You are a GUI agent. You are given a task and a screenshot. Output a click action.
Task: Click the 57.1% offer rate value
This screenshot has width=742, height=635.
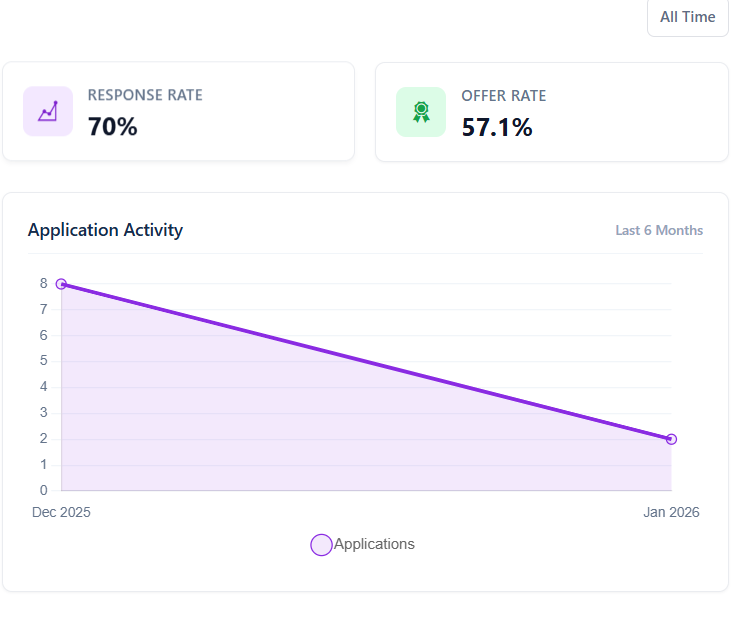tap(497, 127)
